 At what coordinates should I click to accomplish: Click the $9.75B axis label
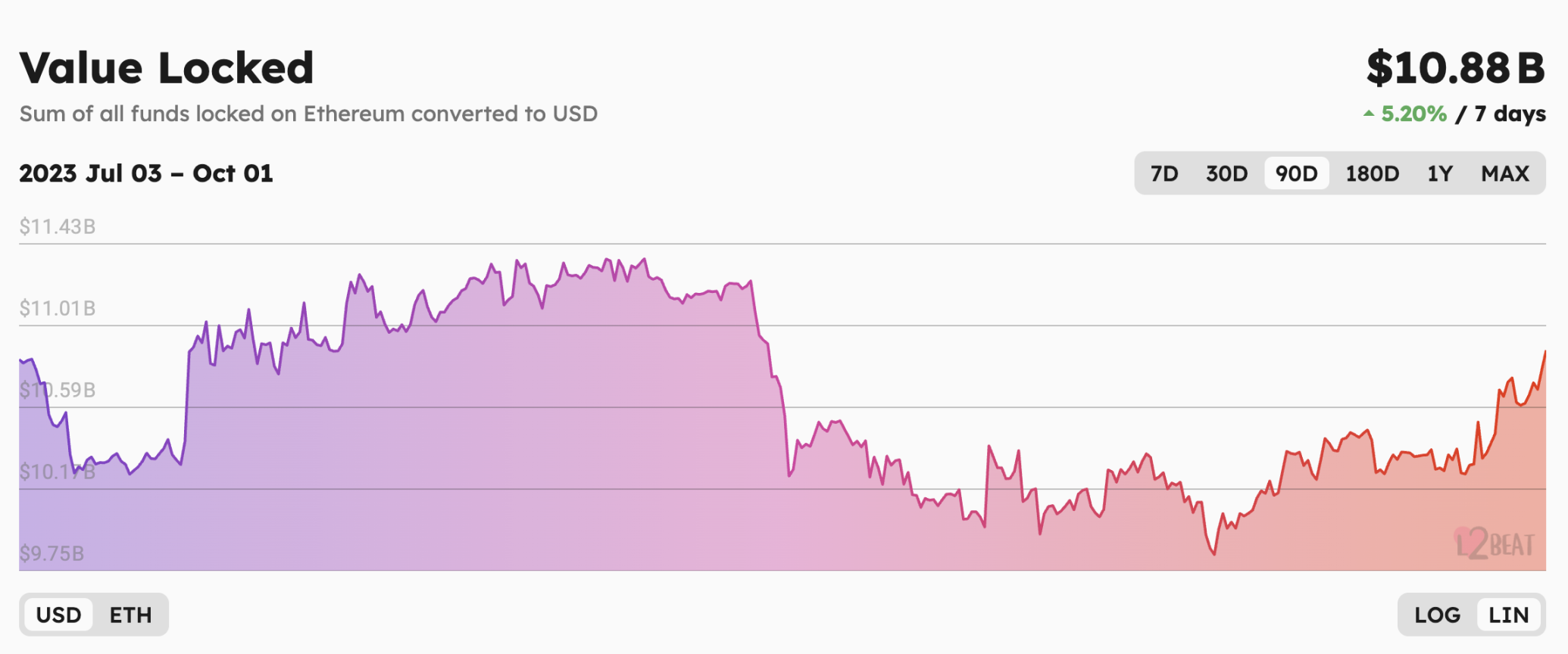click(x=52, y=553)
